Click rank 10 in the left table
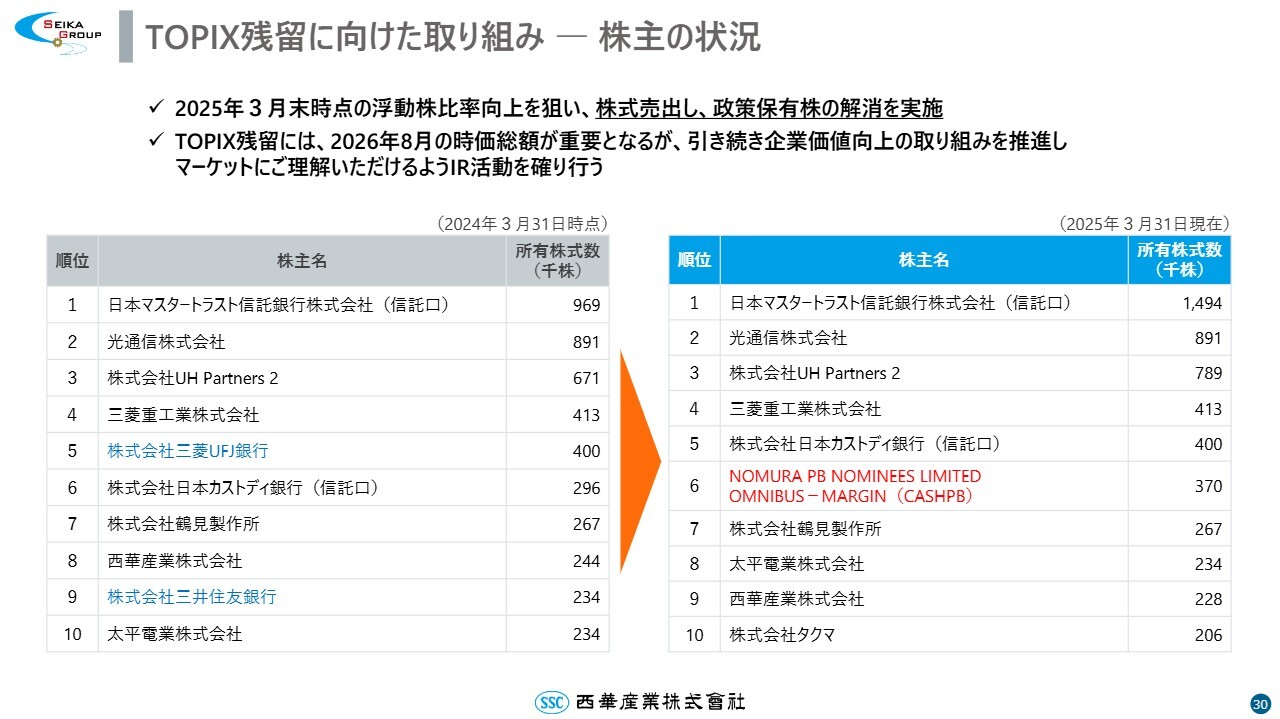The height and width of the screenshot is (719, 1280). coord(72,634)
